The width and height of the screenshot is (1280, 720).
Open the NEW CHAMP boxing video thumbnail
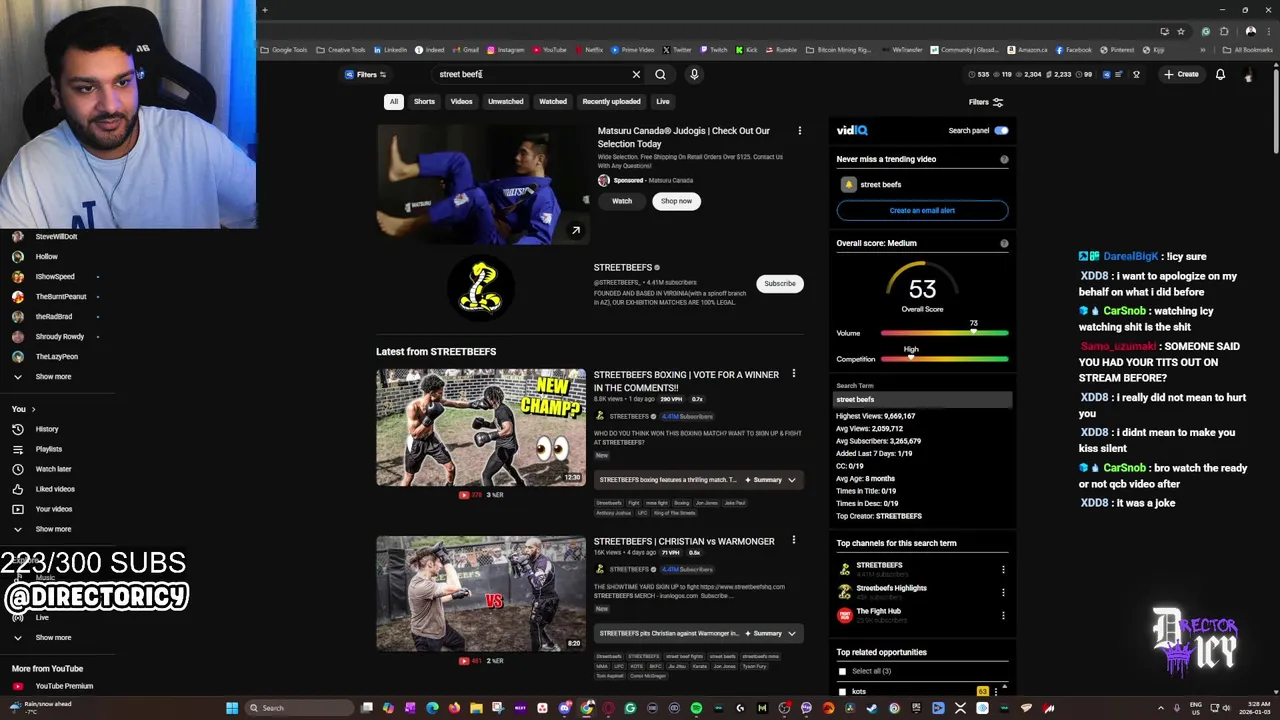pos(481,427)
